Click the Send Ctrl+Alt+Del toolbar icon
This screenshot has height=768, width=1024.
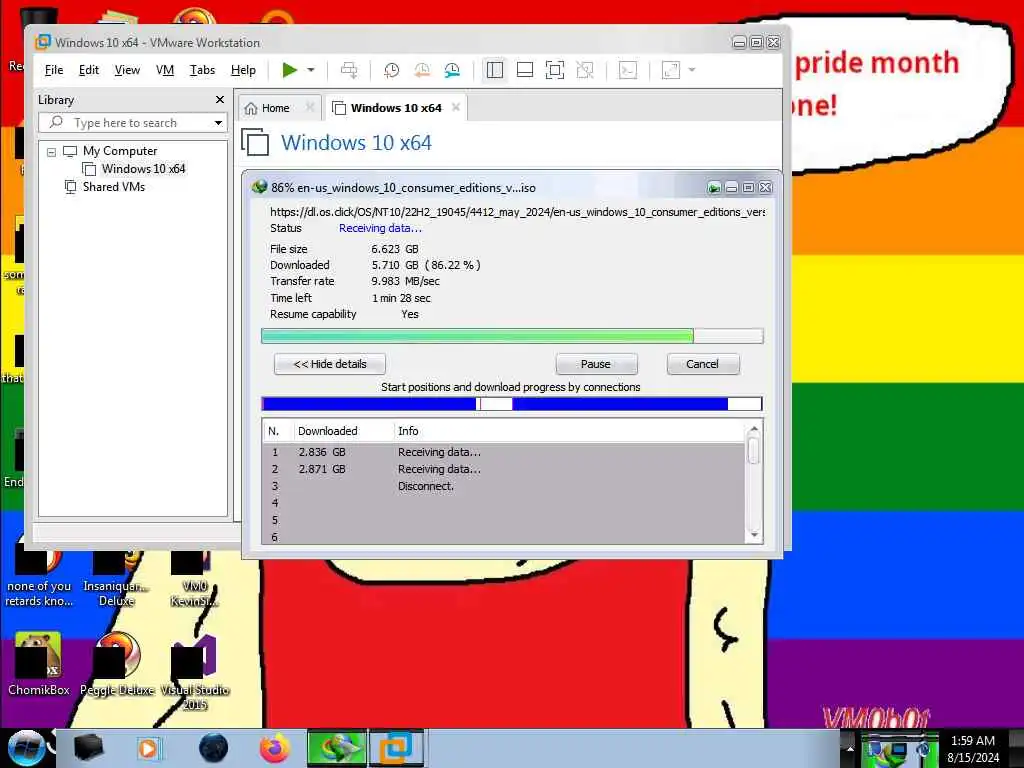click(x=349, y=70)
